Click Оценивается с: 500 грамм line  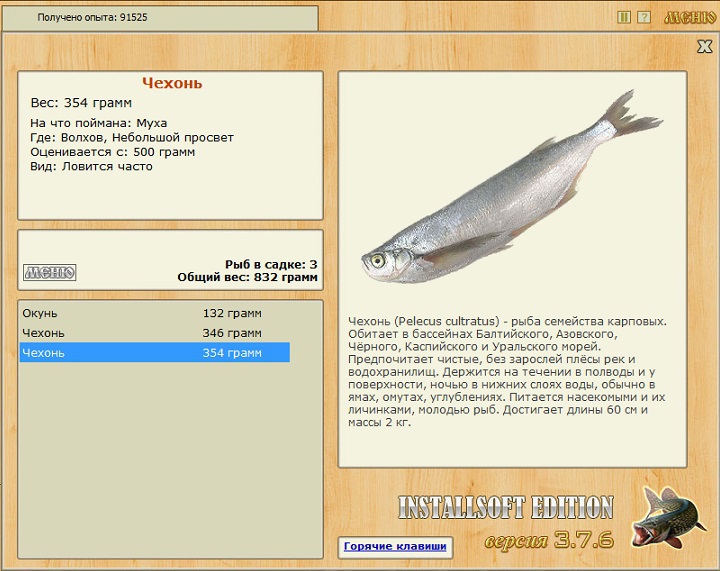(112, 152)
